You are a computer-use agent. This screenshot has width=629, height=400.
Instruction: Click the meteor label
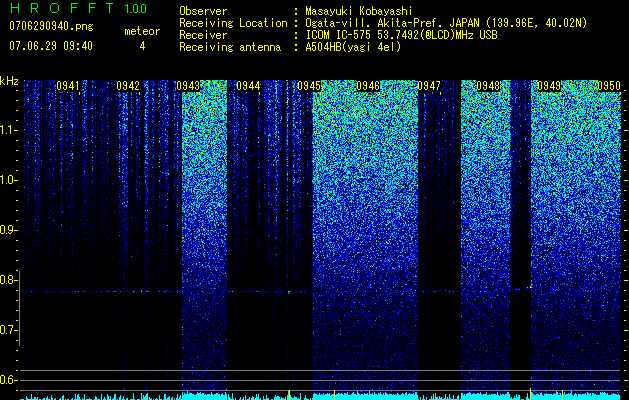(142, 31)
